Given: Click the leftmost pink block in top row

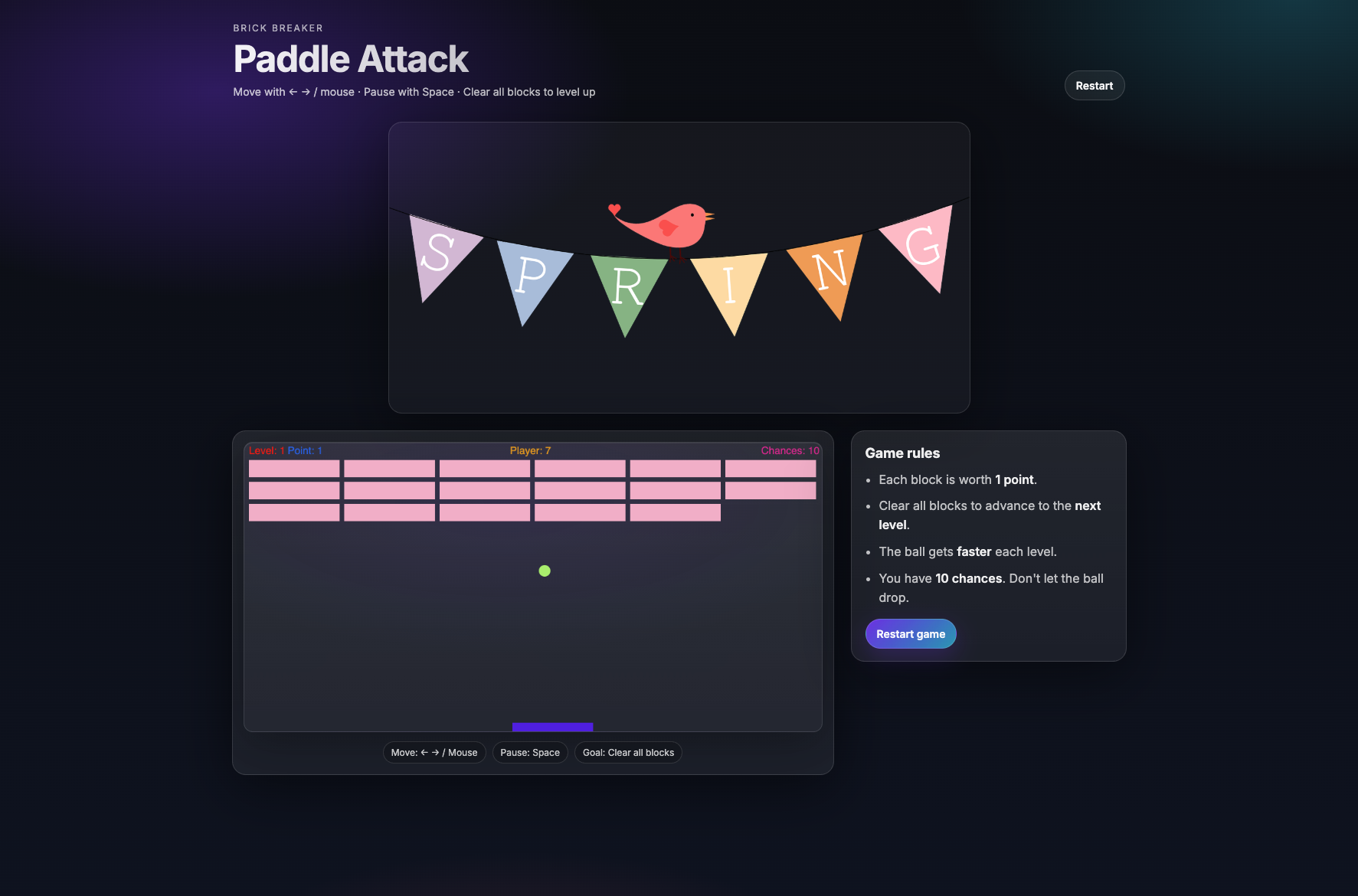Looking at the screenshot, I should pos(294,469).
